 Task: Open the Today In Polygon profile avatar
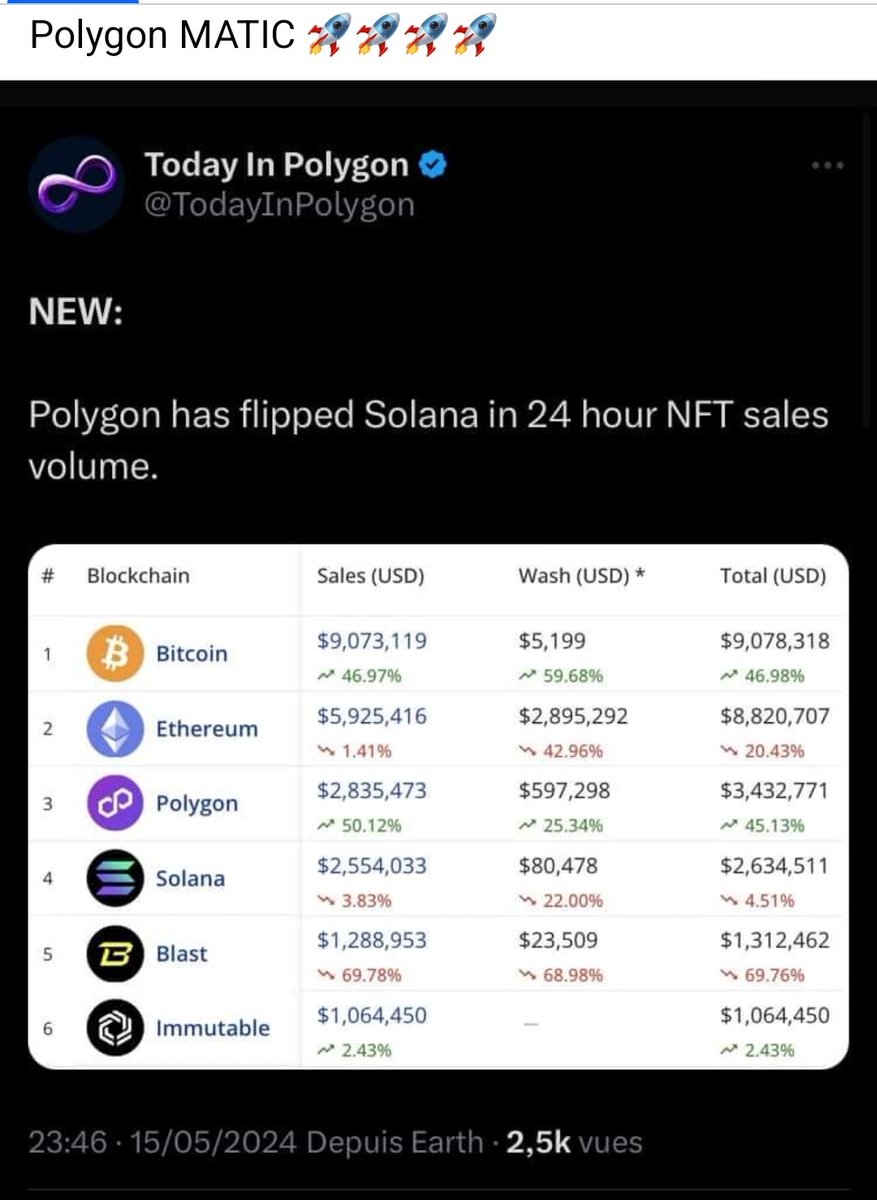75,185
